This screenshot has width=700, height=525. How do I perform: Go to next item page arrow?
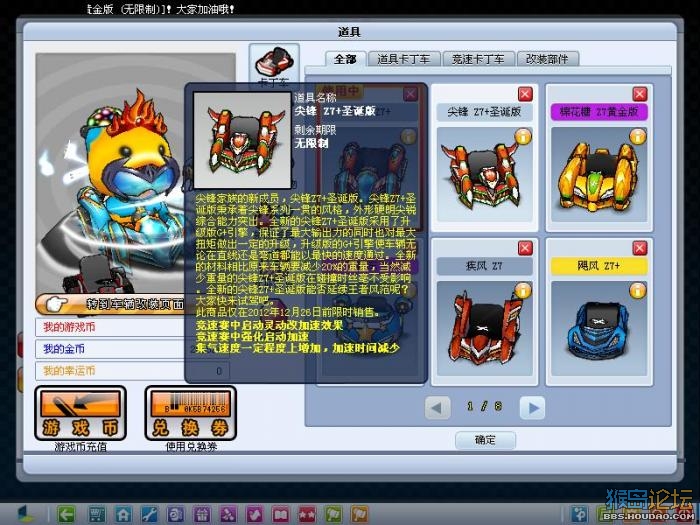coord(533,407)
